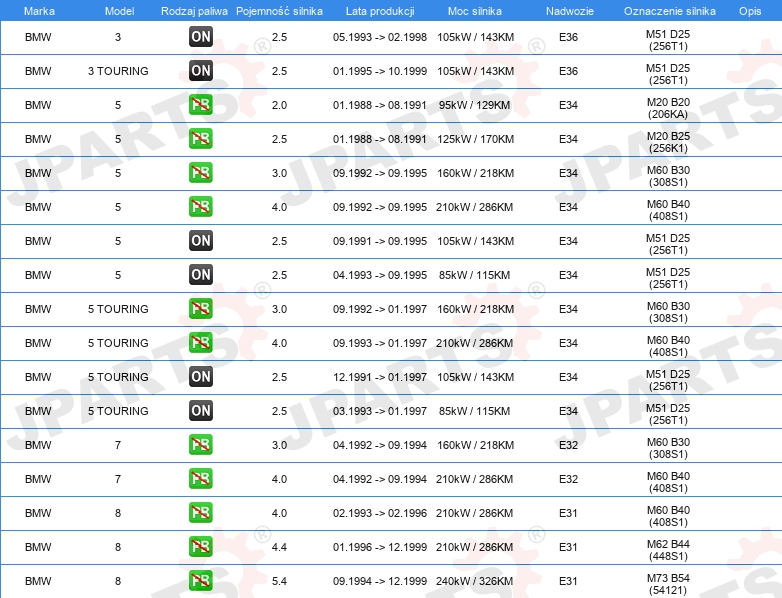Click the PB icon in the 125kW / 170KM row

[x=201, y=139]
